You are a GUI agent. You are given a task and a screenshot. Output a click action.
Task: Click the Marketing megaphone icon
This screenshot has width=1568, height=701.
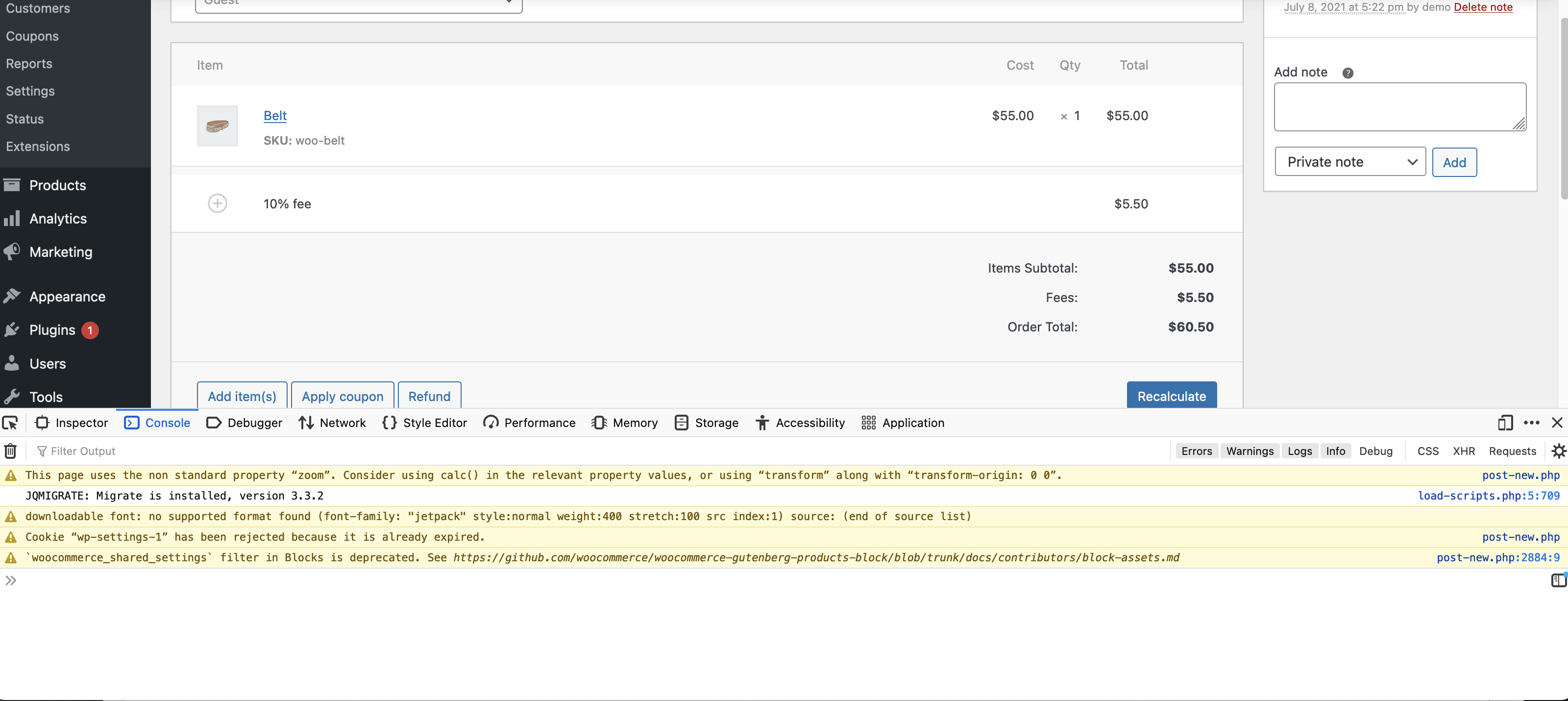pyautogui.click(x=13, y=251)
